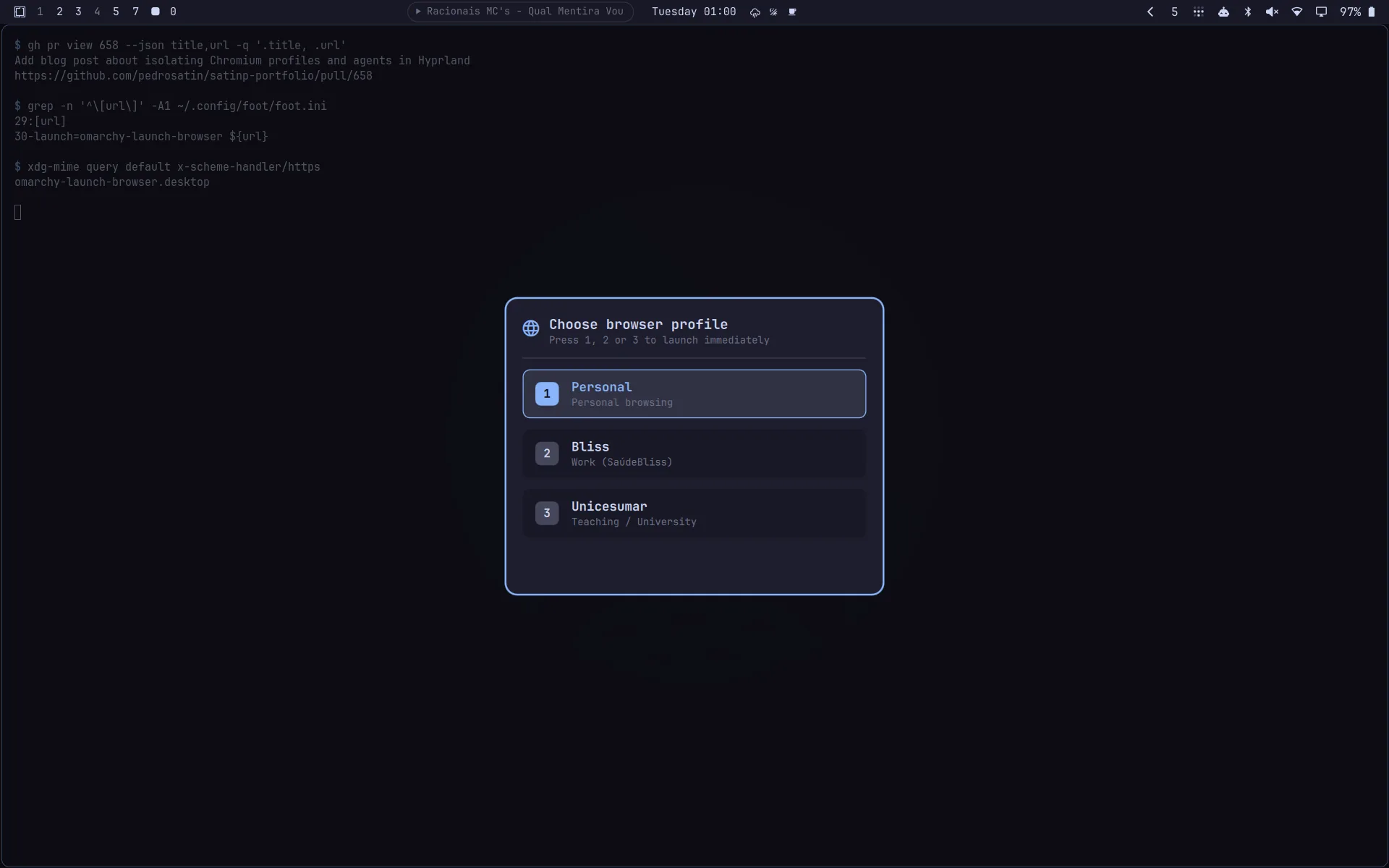Click the slashed sparkle icon after clock
Viewport: 1389px width, 868px height.
773,12
